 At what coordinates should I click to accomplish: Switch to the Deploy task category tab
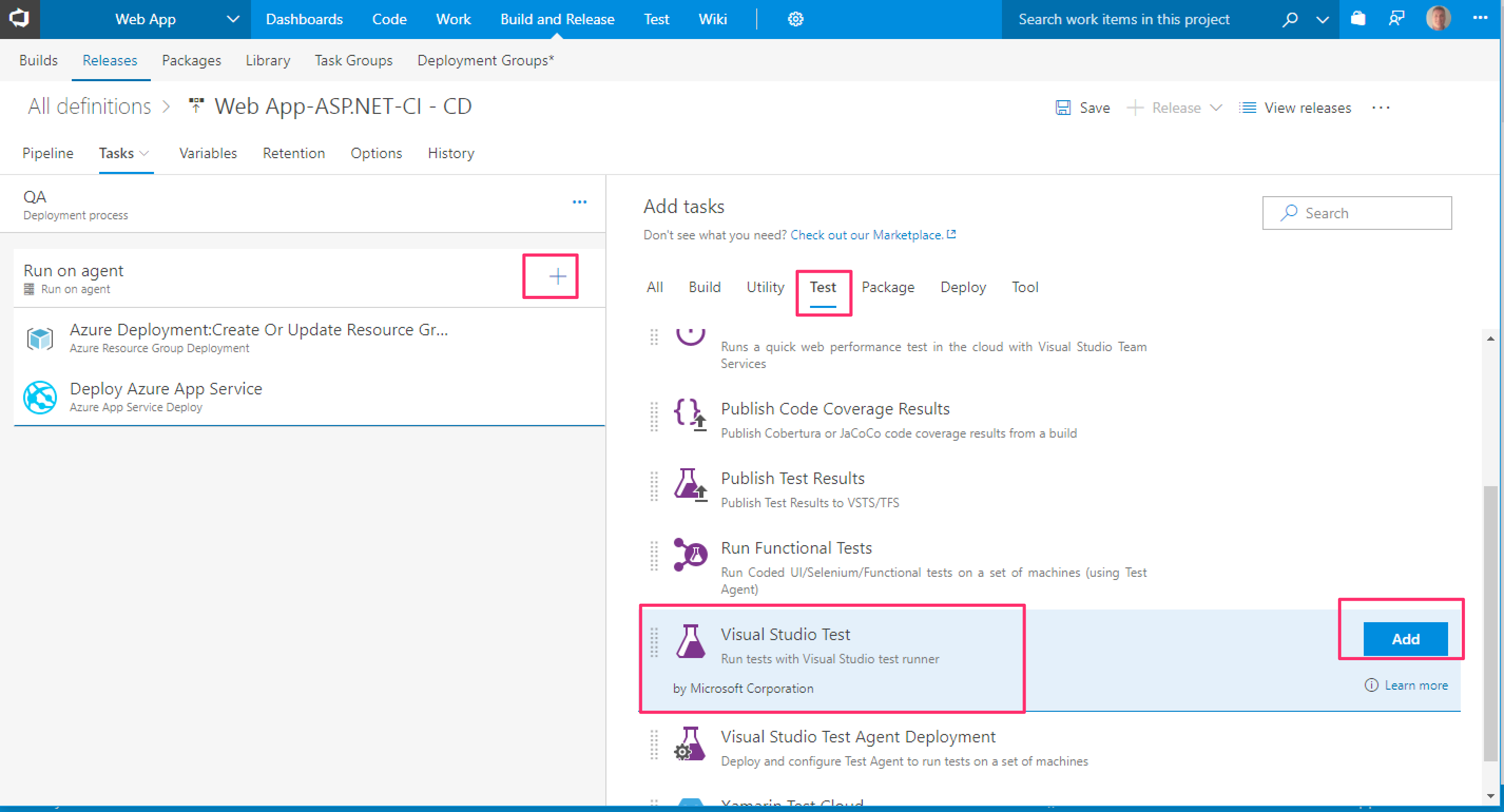pos(962,287)
